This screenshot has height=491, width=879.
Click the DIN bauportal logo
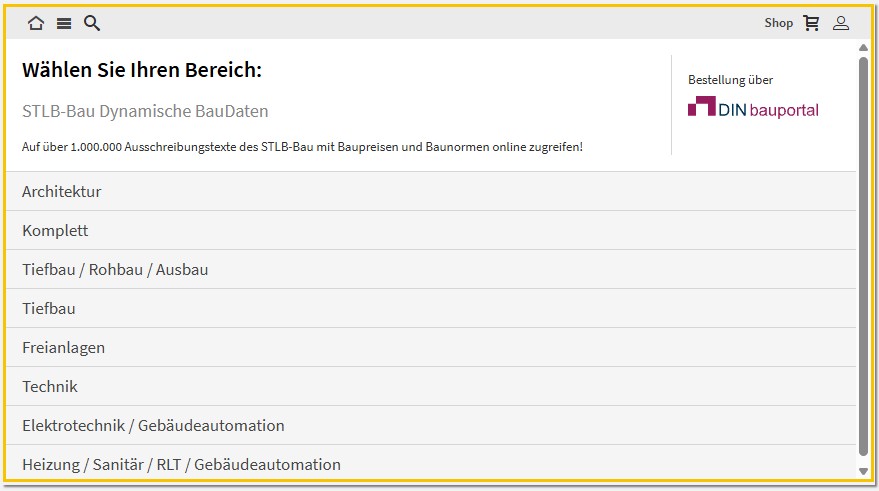tap(753, 106)
